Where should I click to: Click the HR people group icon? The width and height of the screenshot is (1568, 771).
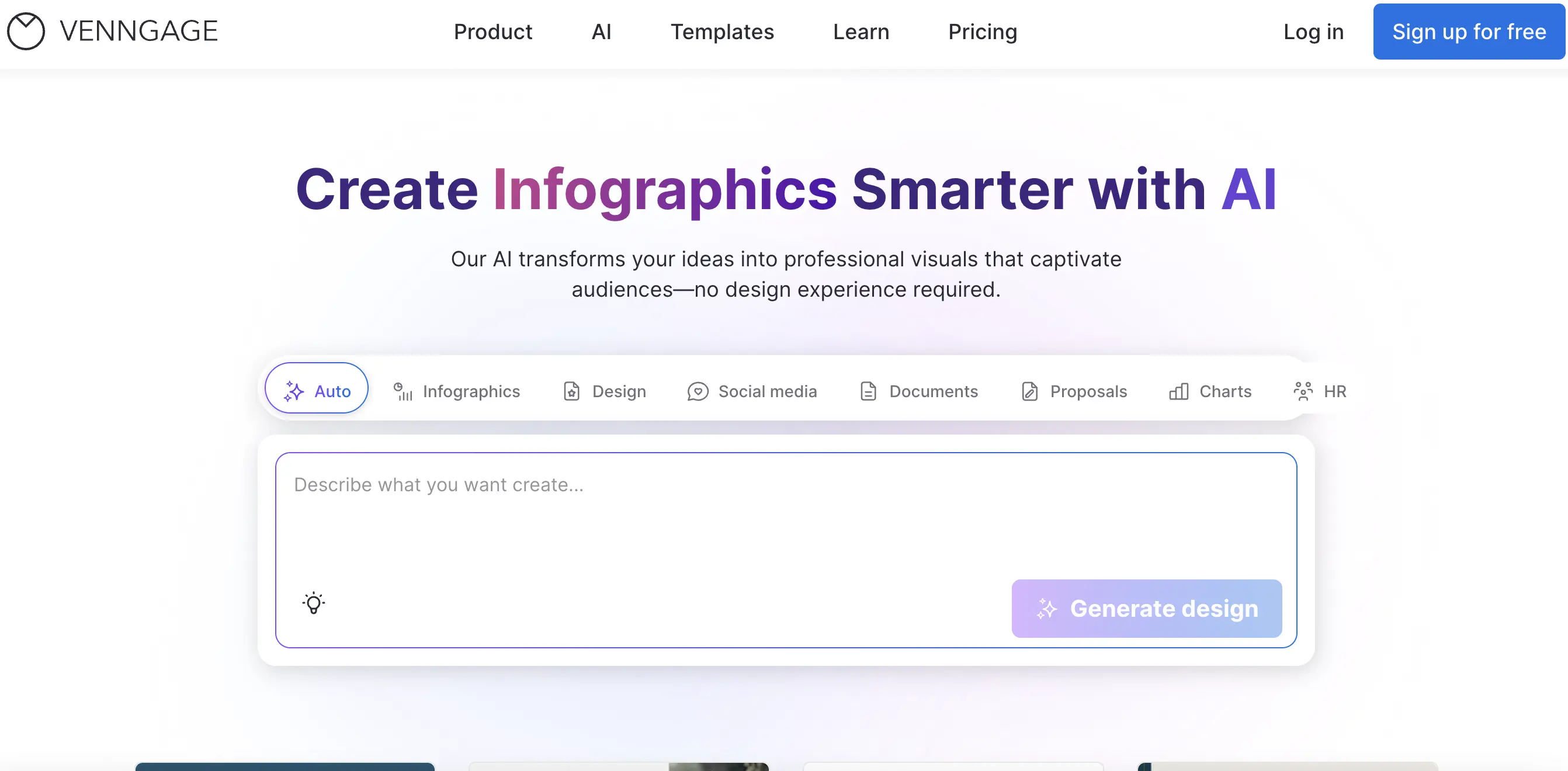[x=1303, y=391]
